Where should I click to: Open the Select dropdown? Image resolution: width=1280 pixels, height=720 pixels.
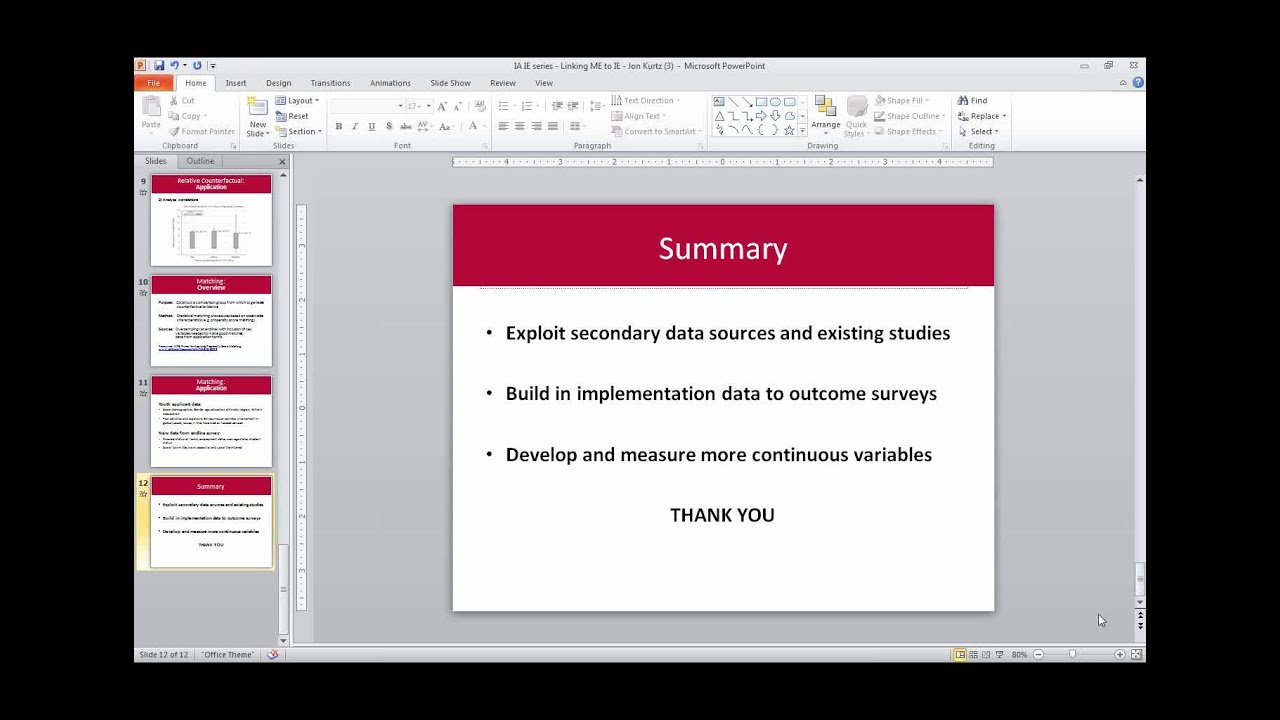pyautogui.click(x=978, y=132)
